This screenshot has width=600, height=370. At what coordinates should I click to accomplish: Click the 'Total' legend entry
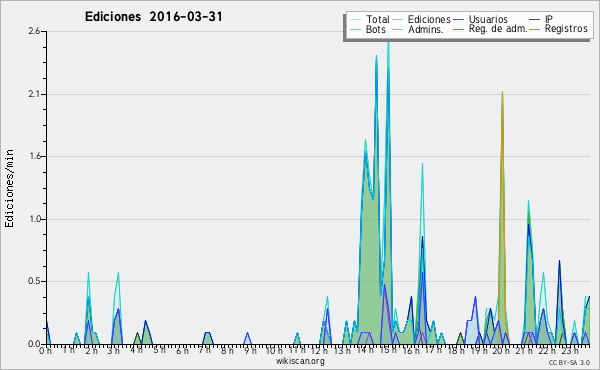(378, 19)
